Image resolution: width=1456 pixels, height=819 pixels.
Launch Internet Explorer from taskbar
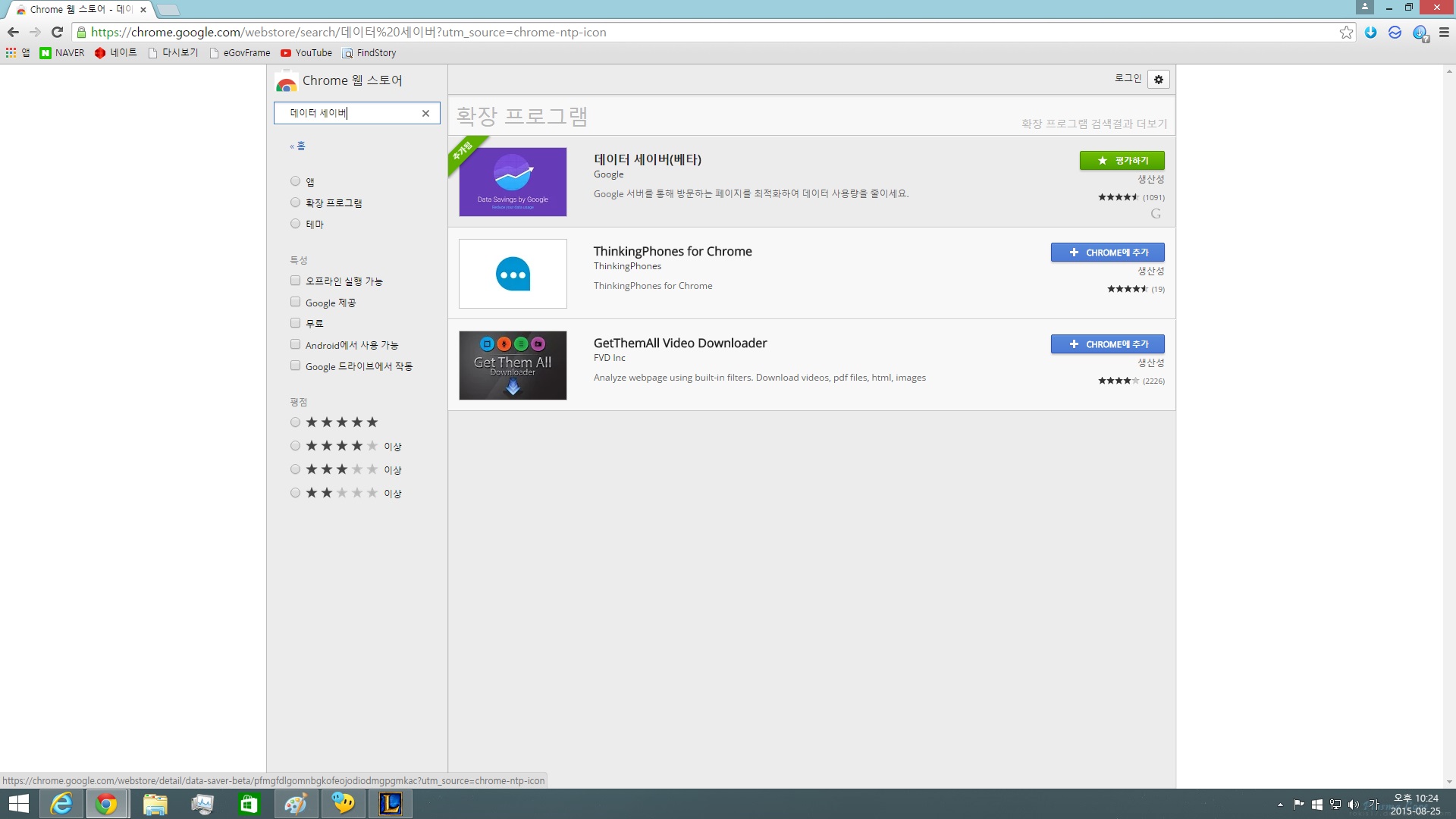(x=61, y=804)
